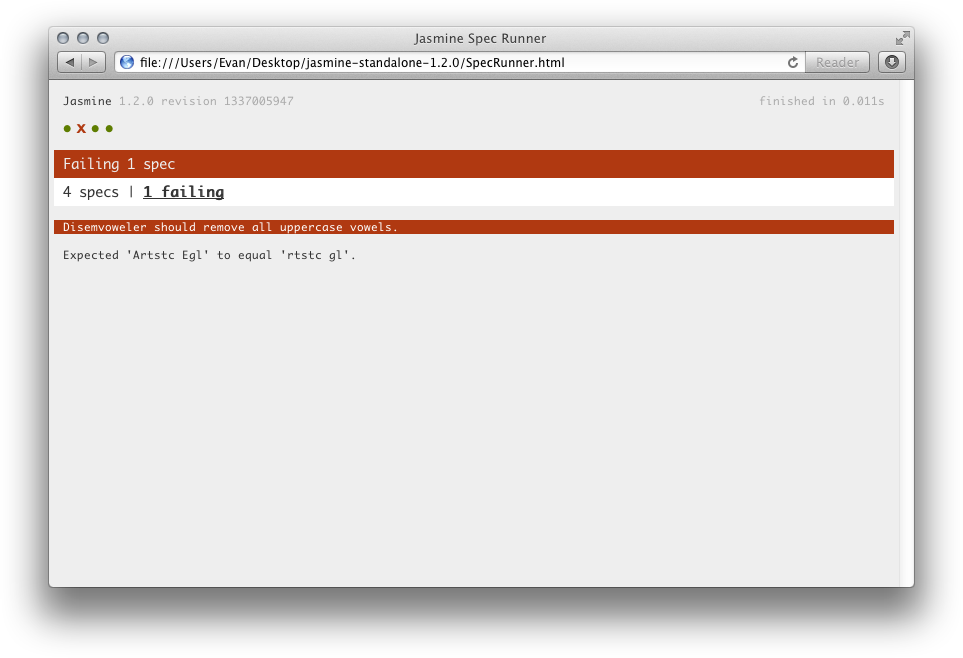
Task: Click the first green passing spec dot
Action: click(67, 128)
